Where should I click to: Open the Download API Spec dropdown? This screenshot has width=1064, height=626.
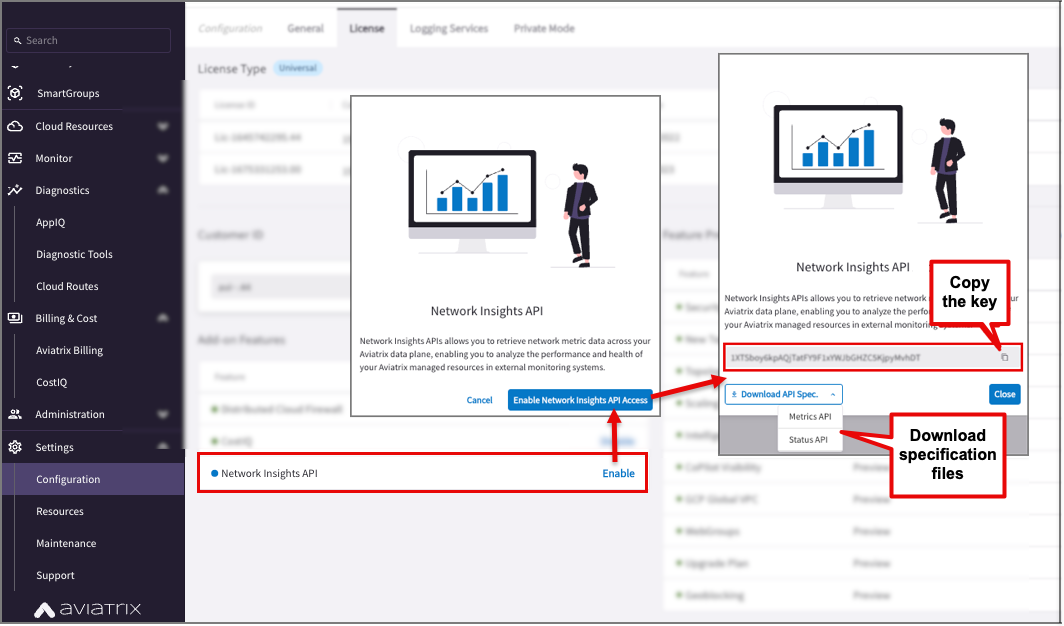click(783, 394)
